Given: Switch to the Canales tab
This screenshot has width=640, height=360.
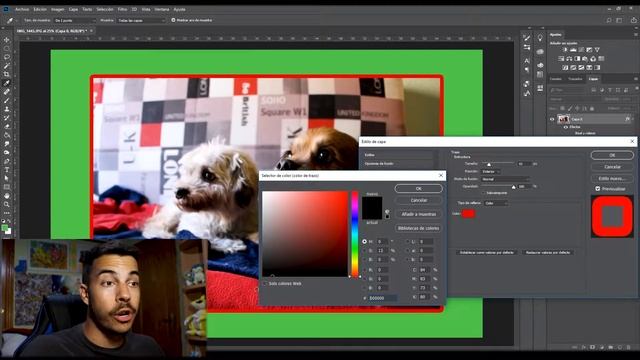Looking at the screenshot, I should 556,79.
